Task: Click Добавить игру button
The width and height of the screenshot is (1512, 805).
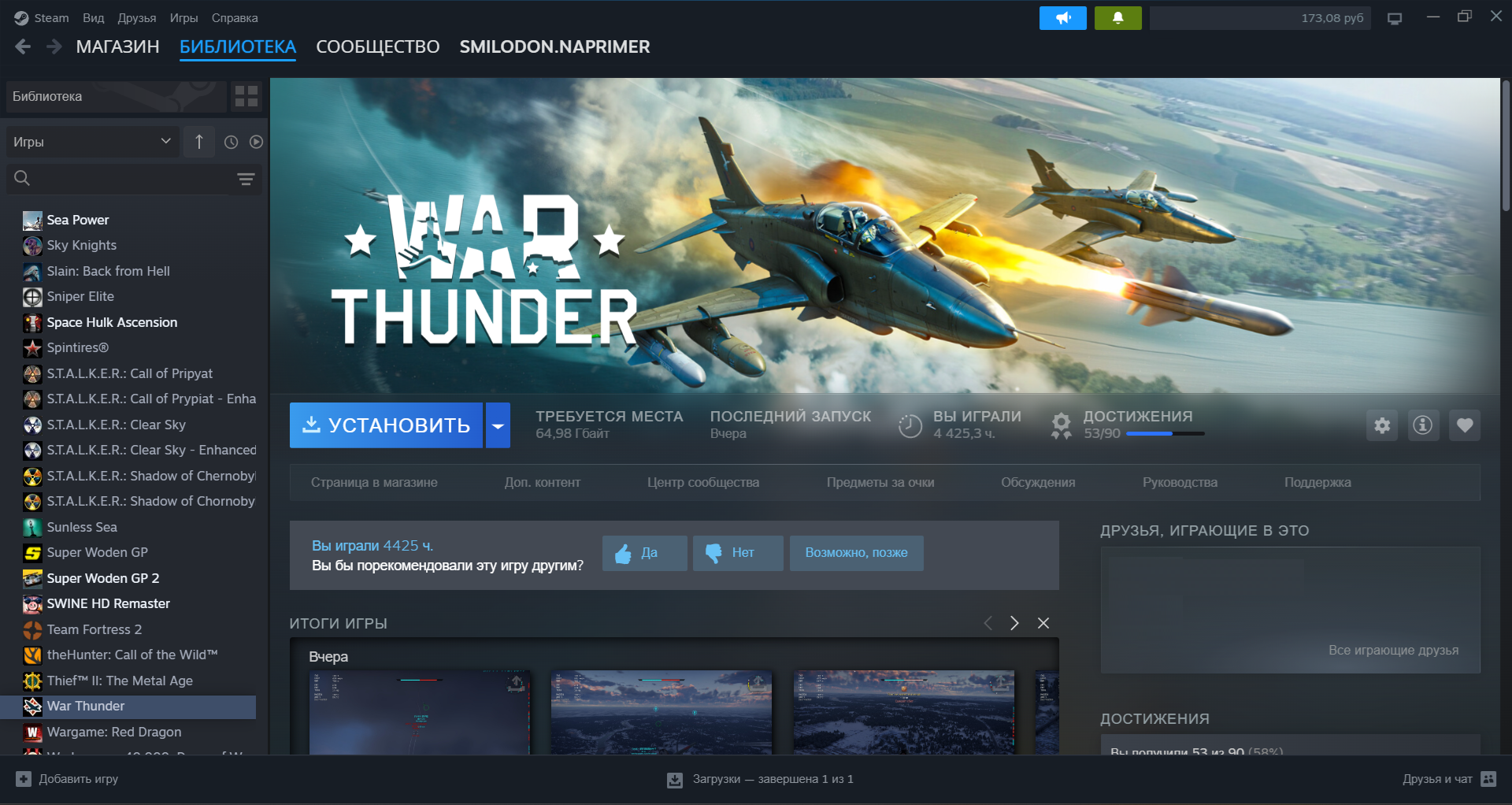Action: pyautogui.click(x=67, y=779)
